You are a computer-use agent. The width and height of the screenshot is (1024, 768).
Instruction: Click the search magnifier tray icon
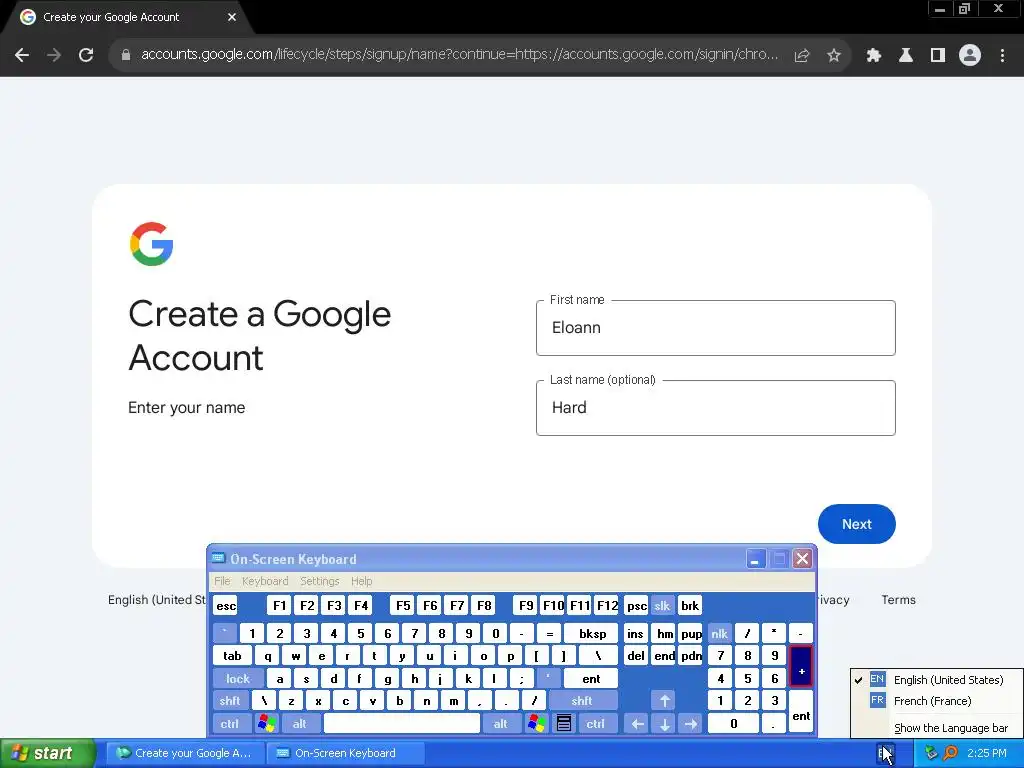tap(950, 753)
